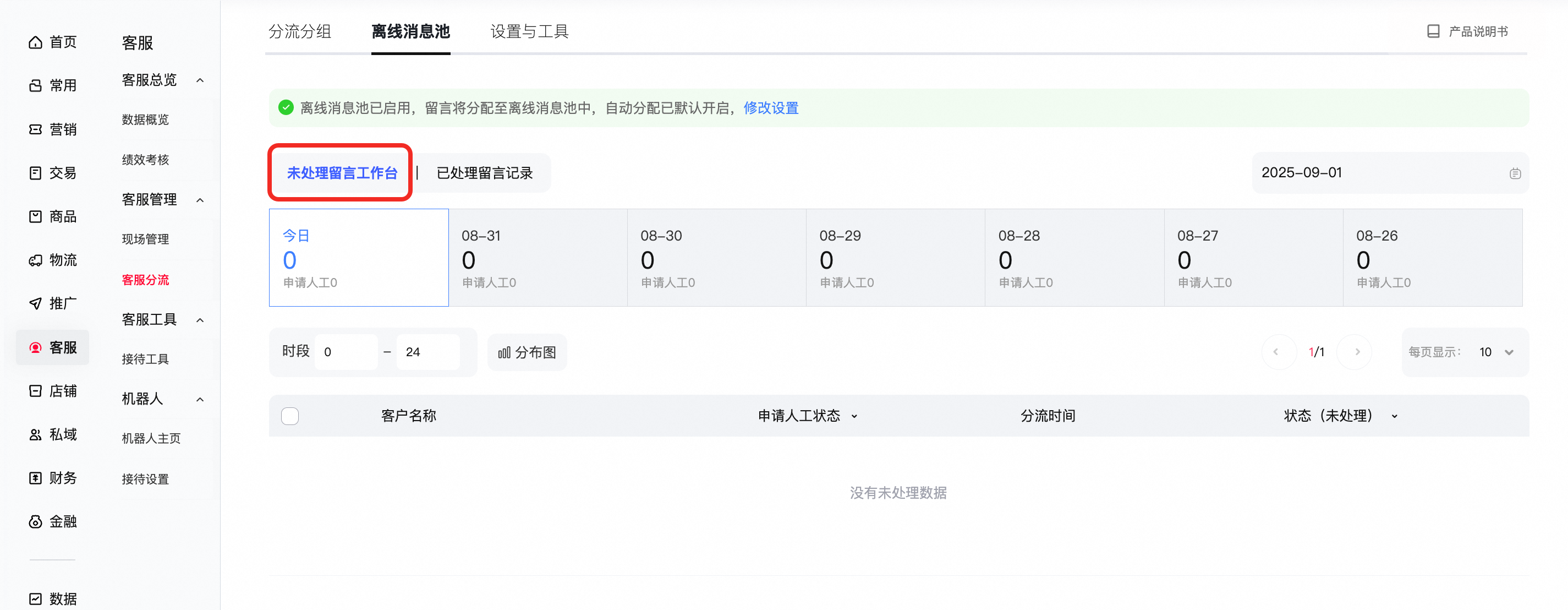Open 产品说明书 link text

click(1478, 31)
